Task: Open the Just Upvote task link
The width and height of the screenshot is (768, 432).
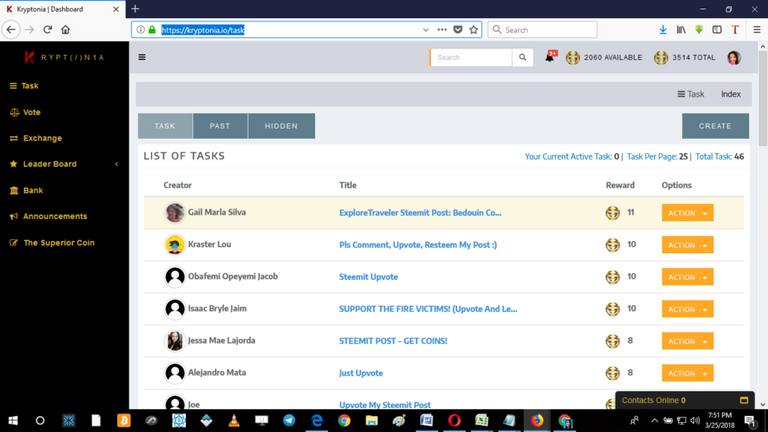Action: (361, 373)
